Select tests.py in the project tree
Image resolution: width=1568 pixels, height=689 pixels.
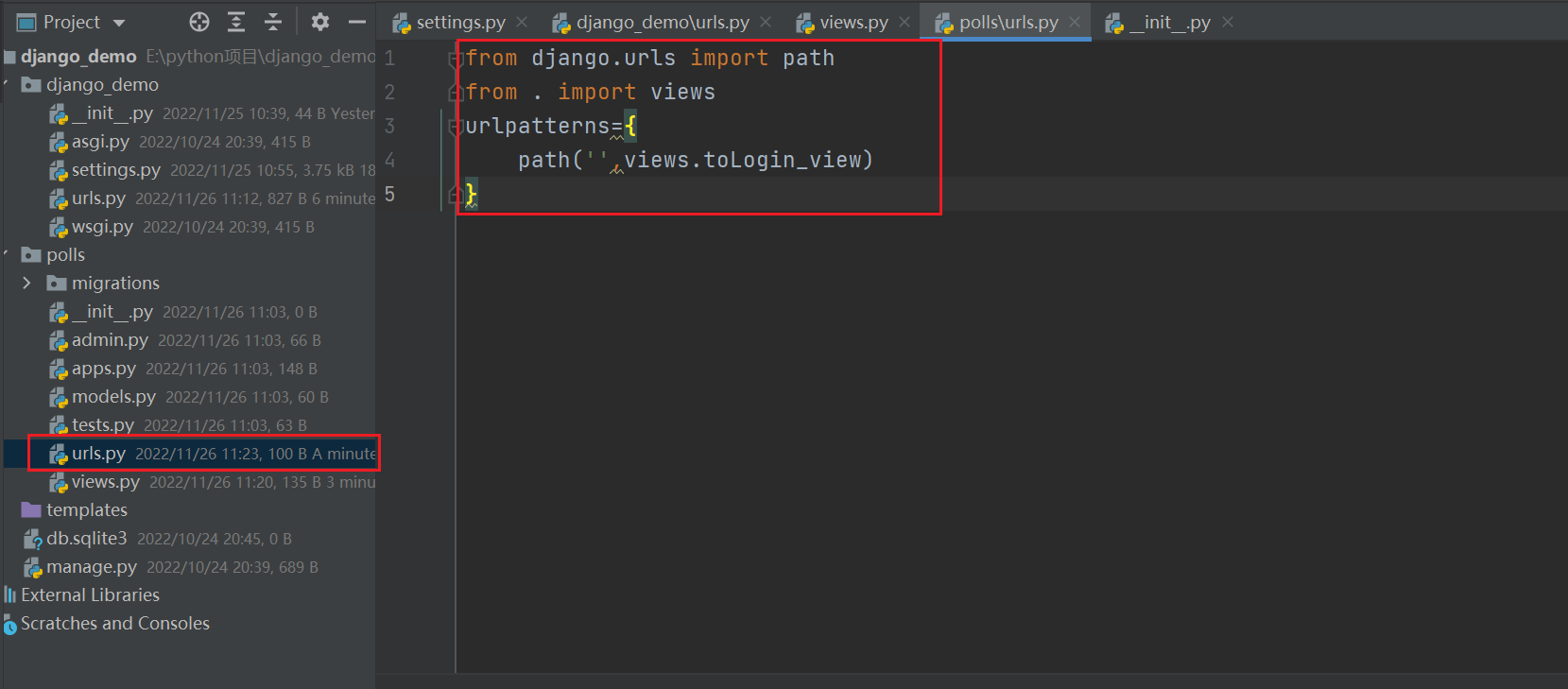pos(103,425)
